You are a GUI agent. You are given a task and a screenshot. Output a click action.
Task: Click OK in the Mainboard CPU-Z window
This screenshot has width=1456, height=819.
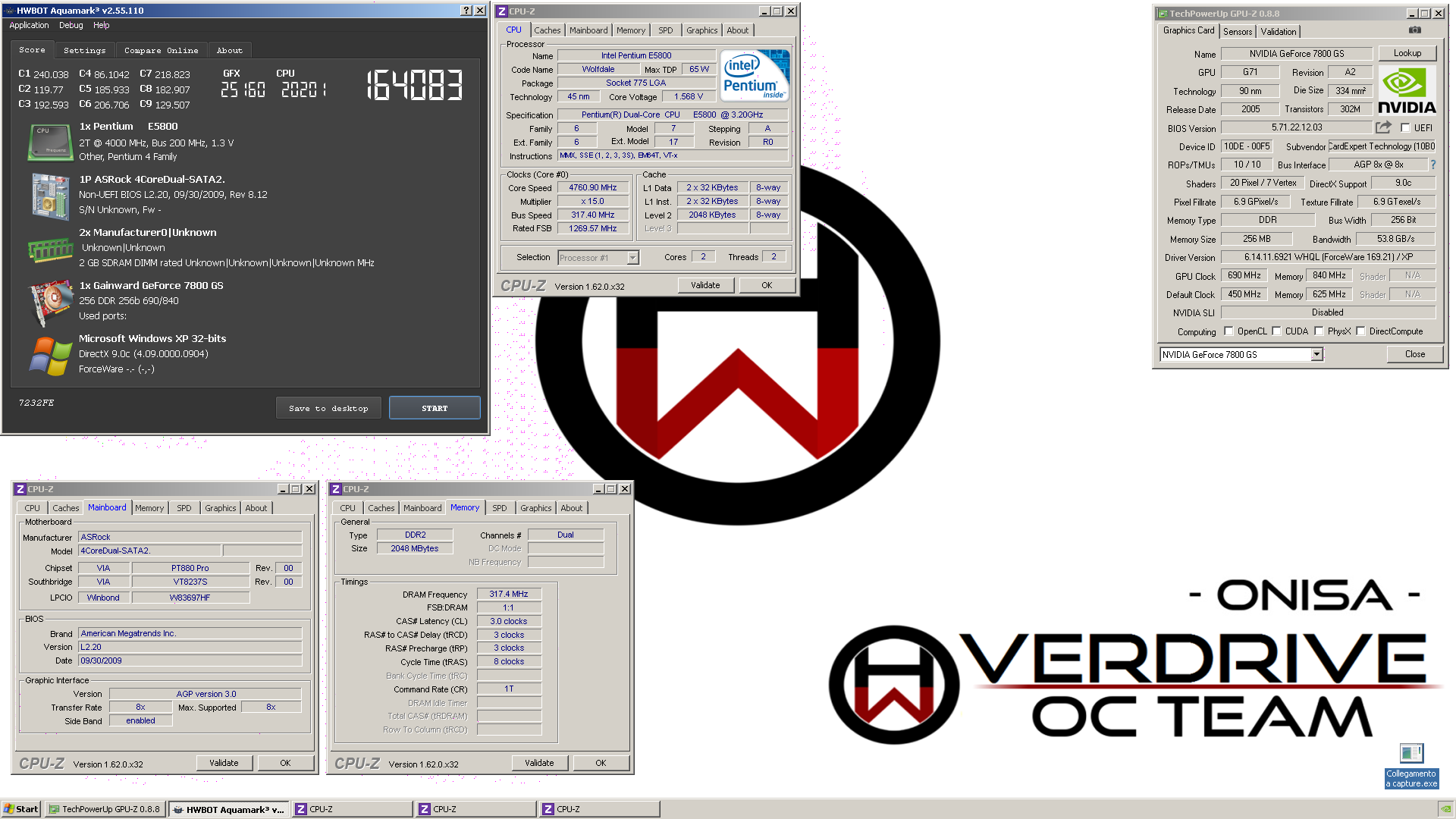click(285, 763)
